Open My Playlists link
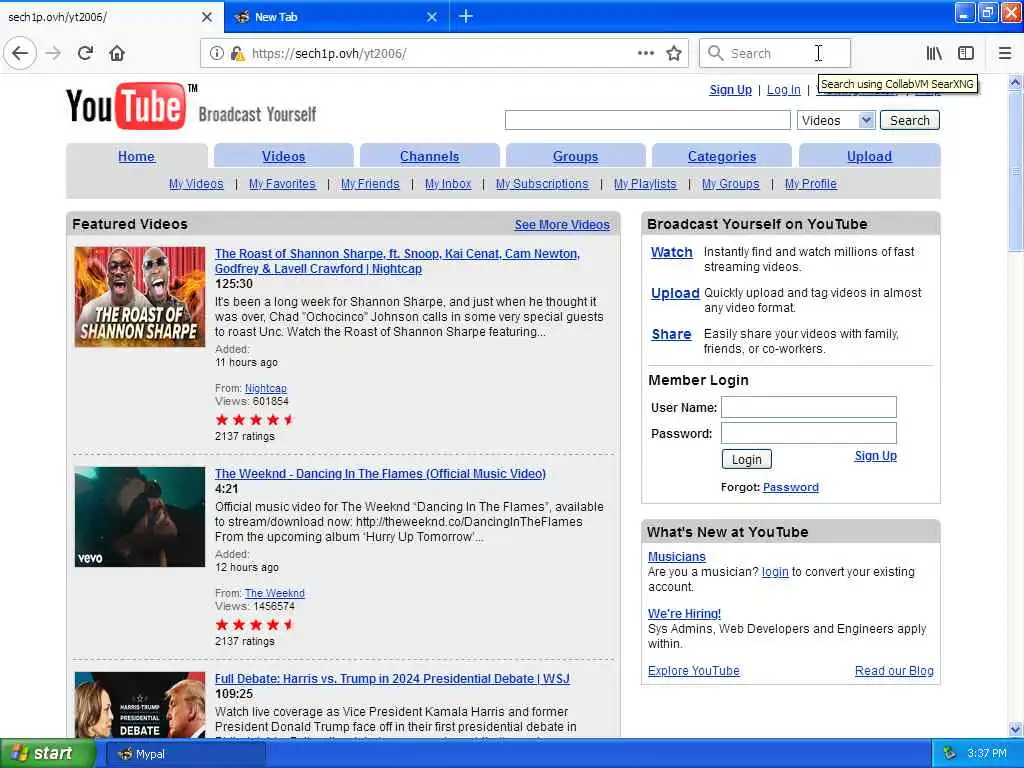 645,184
